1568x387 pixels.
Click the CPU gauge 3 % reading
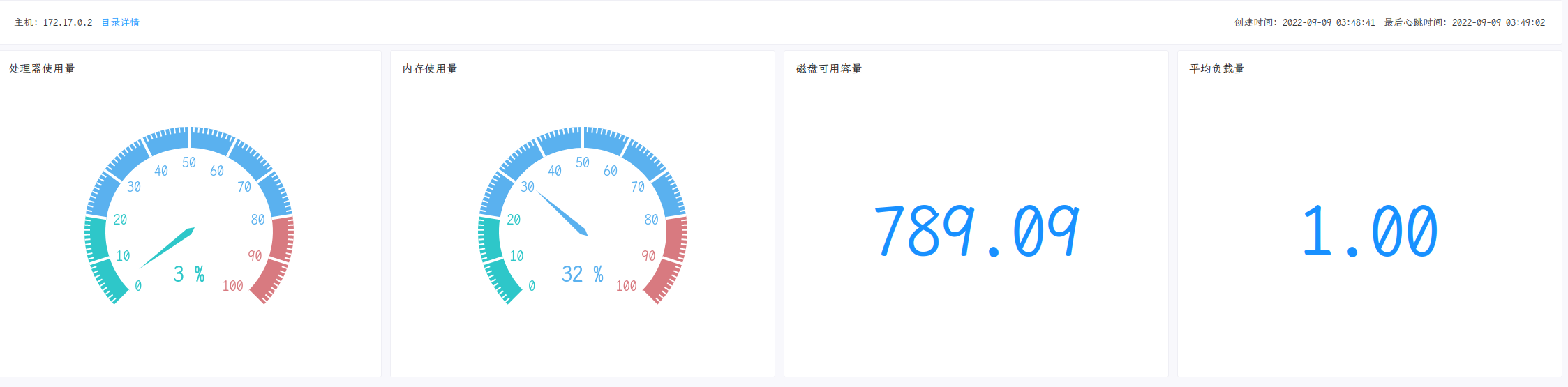[189, 274]
